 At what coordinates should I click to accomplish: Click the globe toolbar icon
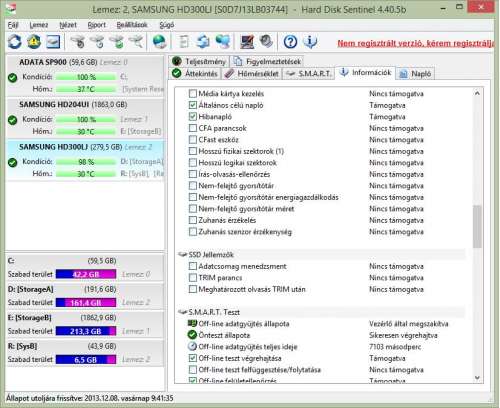coord(159,42)
